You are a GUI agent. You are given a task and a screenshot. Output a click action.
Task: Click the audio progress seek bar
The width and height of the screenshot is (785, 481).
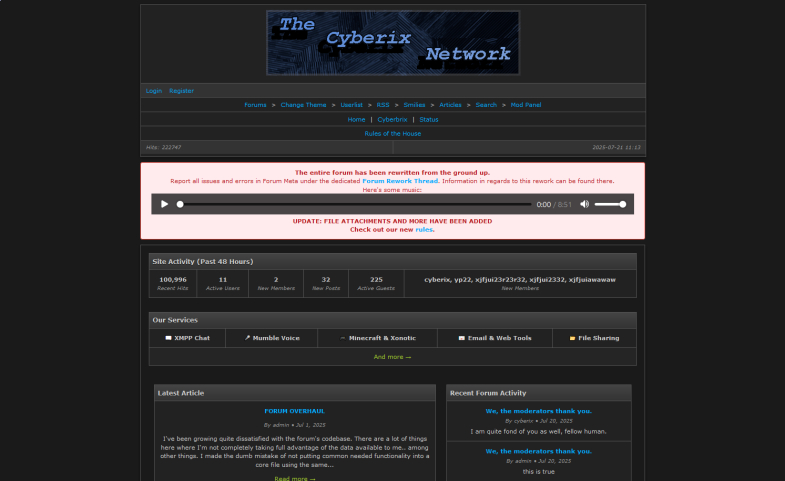pyautogui.click(x=355, y=204)
